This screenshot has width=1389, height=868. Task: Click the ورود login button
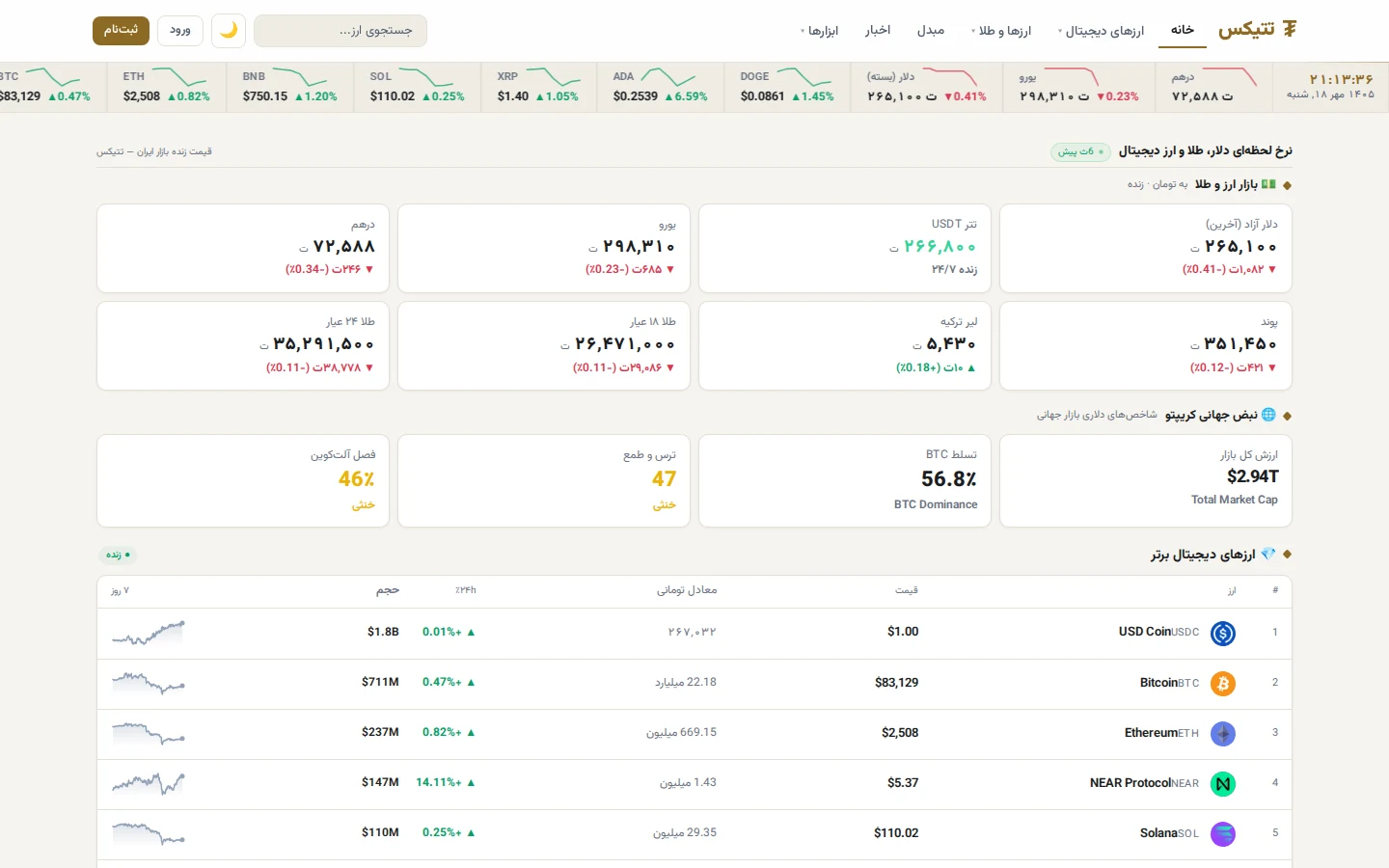point(180,30)
